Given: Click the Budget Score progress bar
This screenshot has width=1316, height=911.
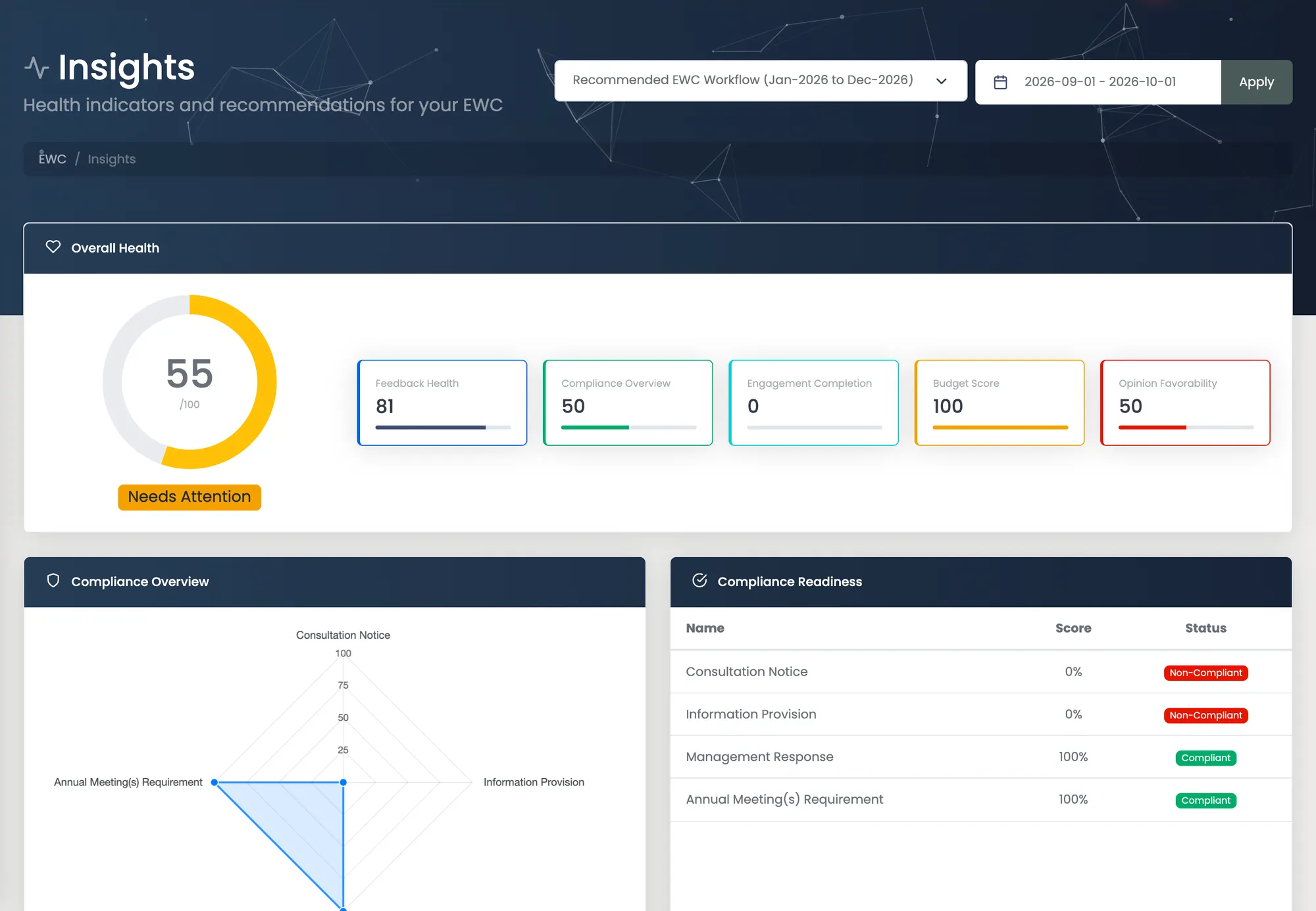Looking at the screenshot, I should [x=1000, y=428].
